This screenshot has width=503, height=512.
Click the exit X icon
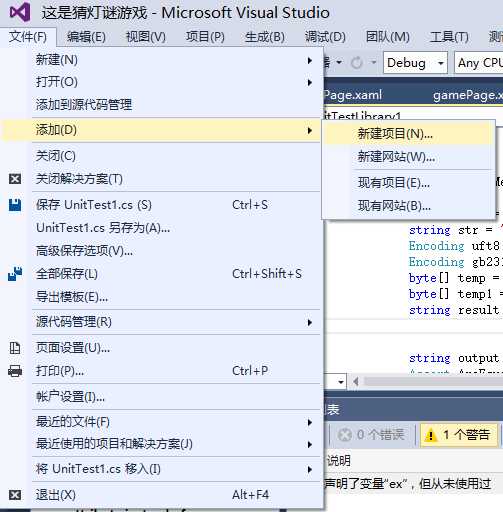pyautogui.click(x=15, y=495)
